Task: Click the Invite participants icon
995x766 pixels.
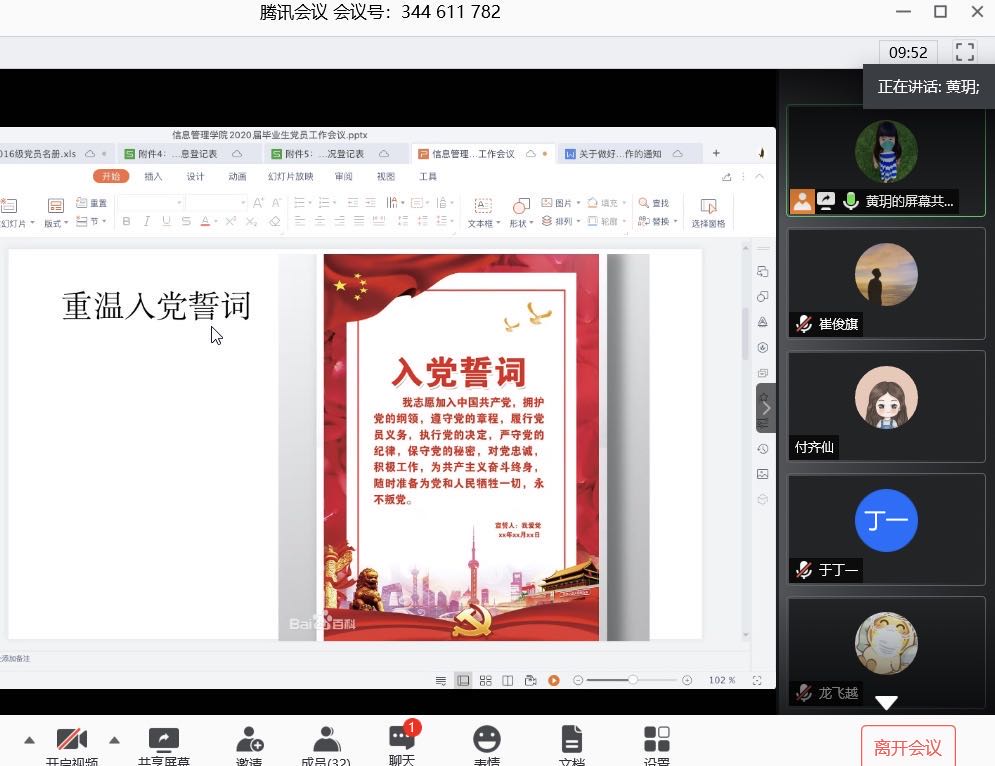Action: tap(249, 742)
